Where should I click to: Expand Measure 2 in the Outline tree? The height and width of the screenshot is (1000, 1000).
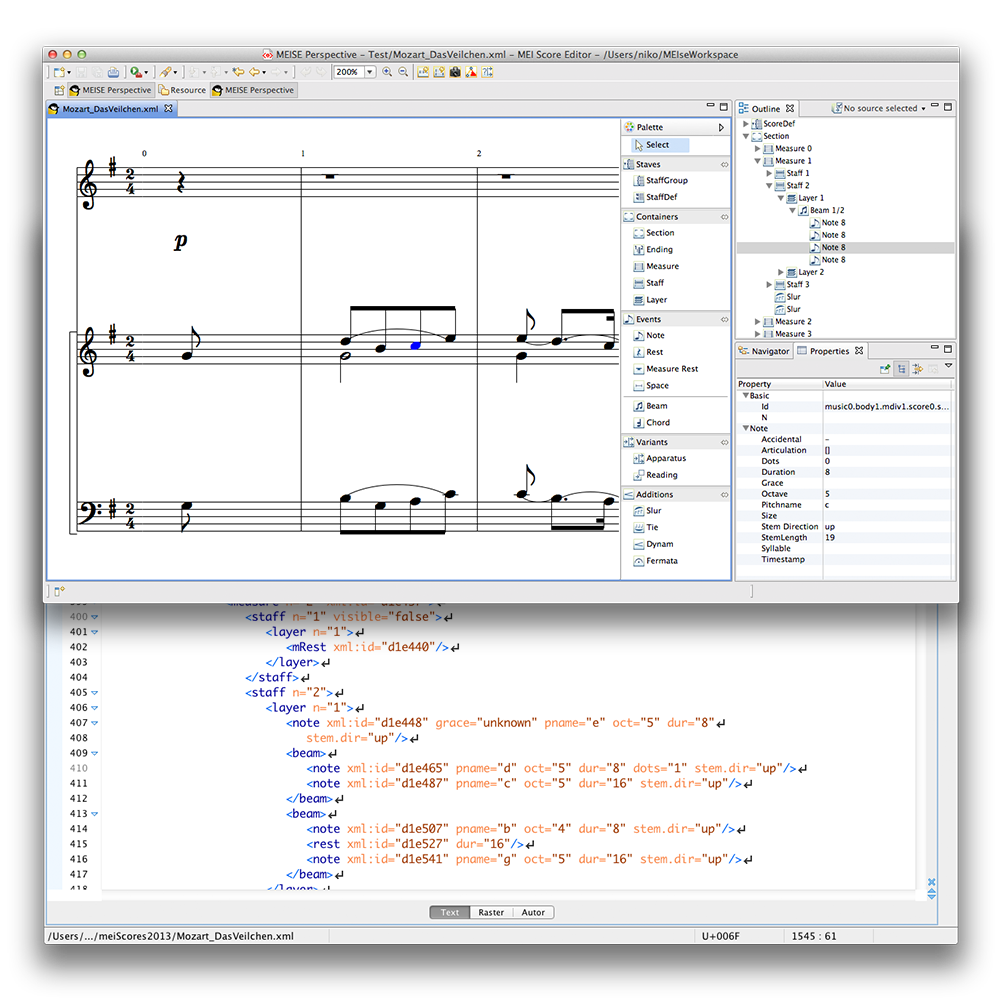[757, 322]
